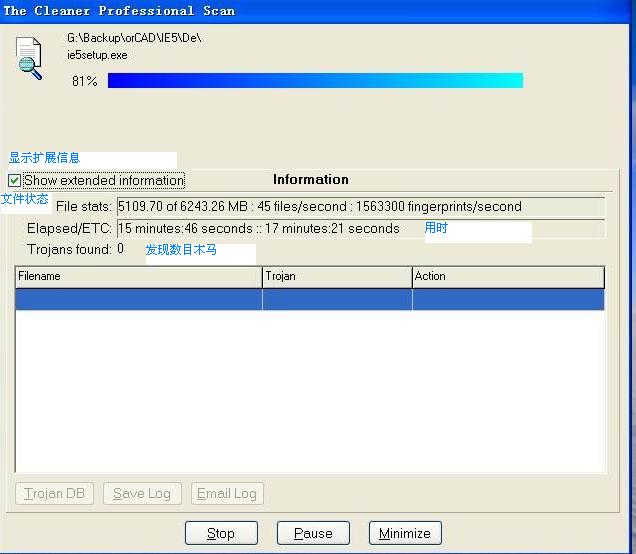
Task: Click the Elapsed/ETC label
Action: 69,228
